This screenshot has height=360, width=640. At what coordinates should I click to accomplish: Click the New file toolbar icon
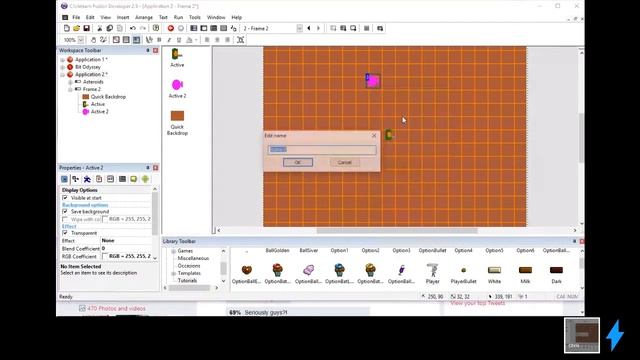[x=67, y=28]
